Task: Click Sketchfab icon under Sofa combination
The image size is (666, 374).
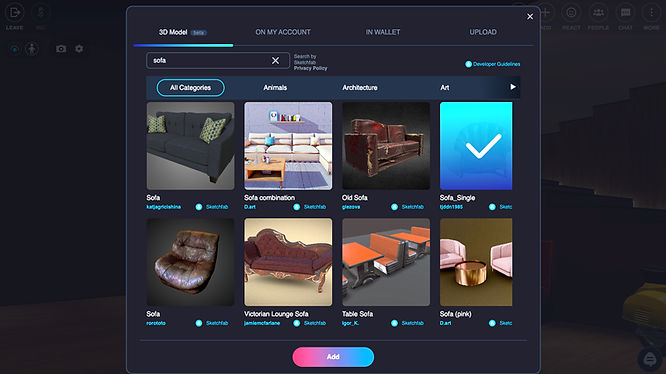Action: coord(296,207)
